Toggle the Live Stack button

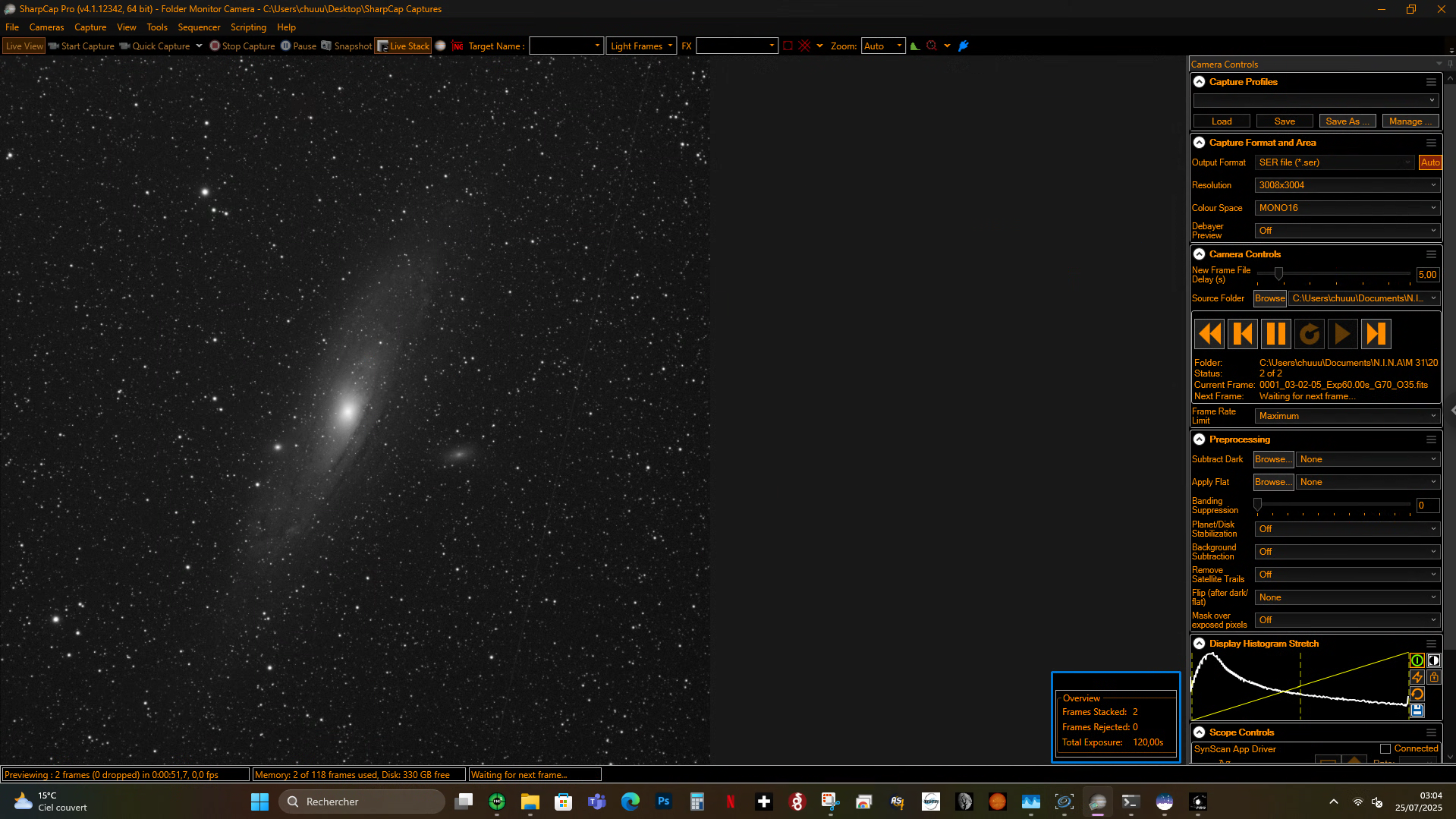[404, 46]
